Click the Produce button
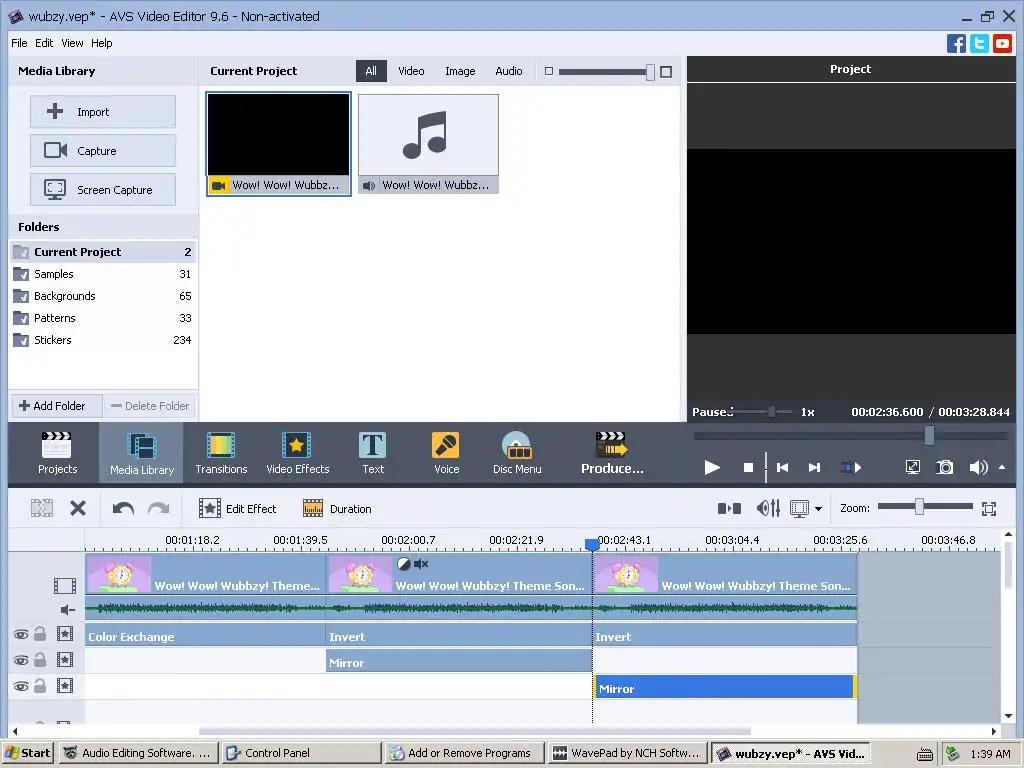This screenshot has height=768, width=1024. [x=612, y=453]
